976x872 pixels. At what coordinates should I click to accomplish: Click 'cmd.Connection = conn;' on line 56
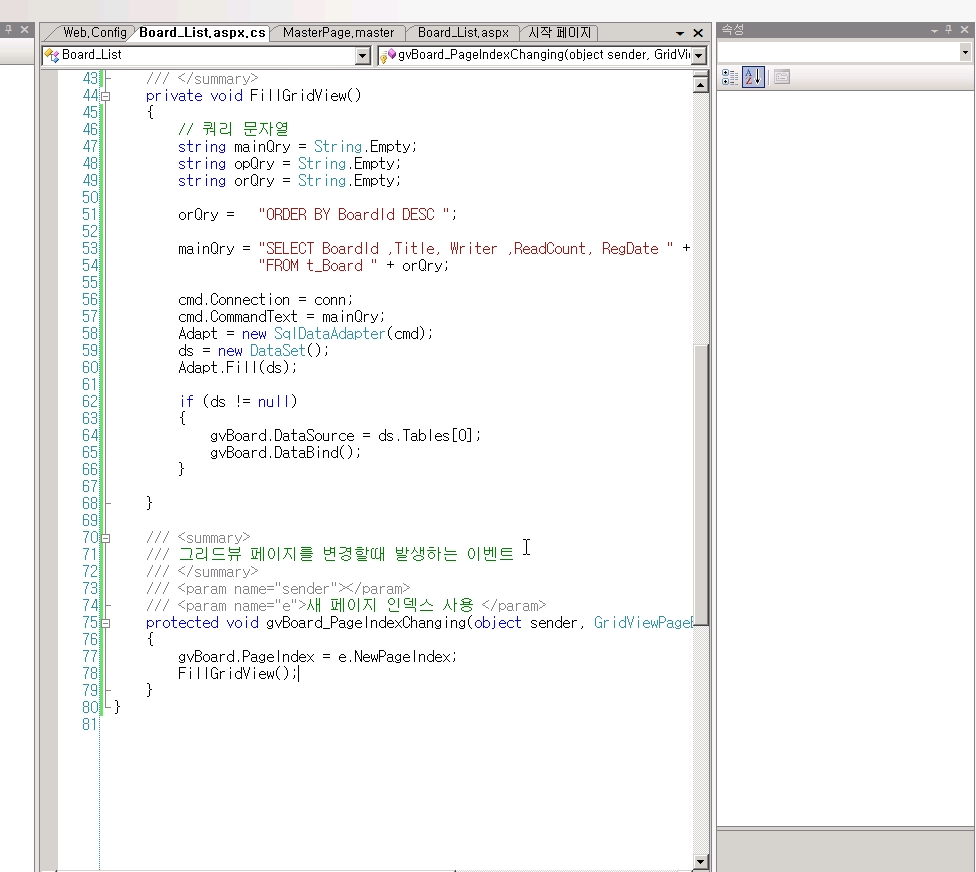(265, 300)
